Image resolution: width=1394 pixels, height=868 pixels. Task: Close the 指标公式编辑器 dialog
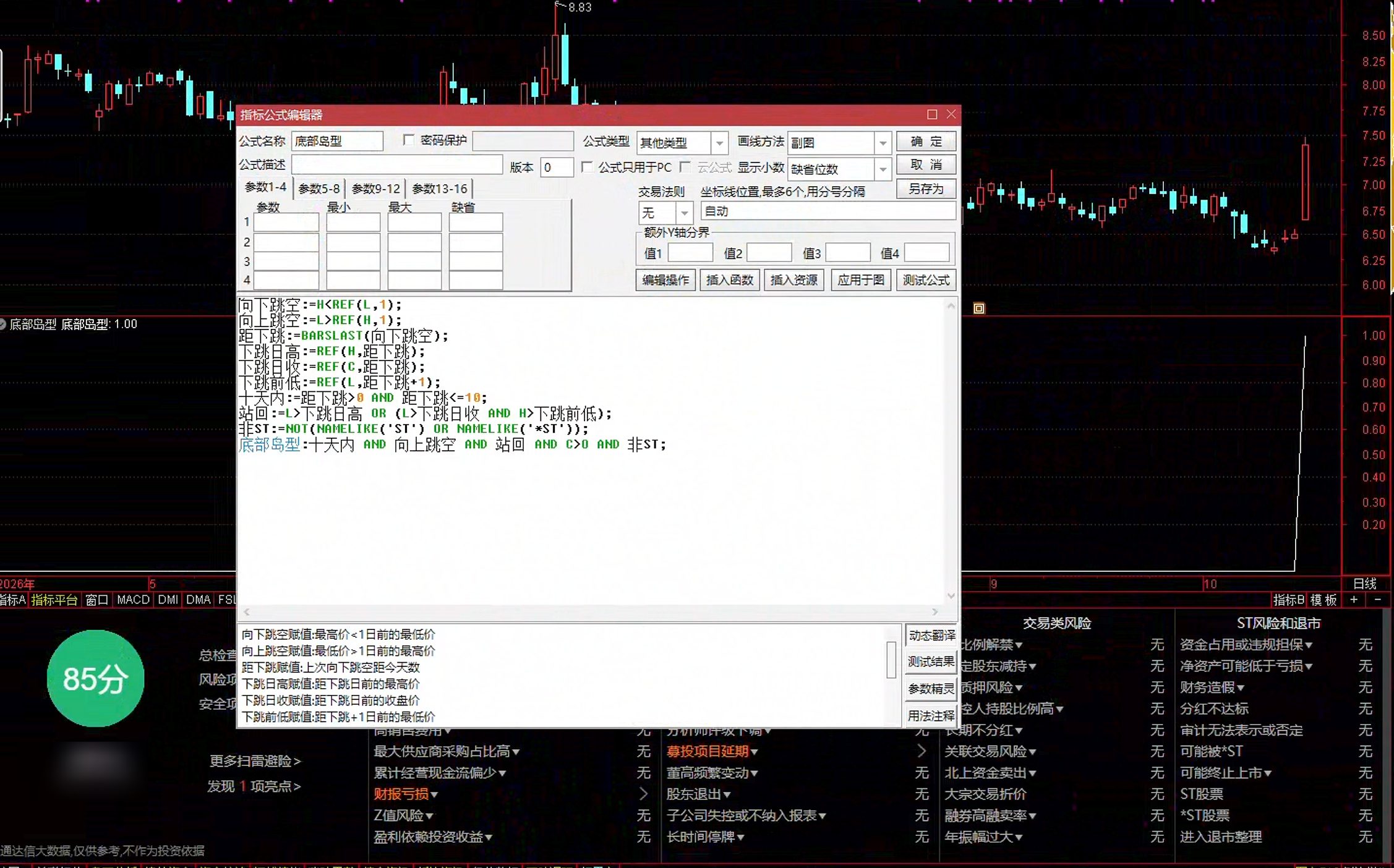point(951,114)
